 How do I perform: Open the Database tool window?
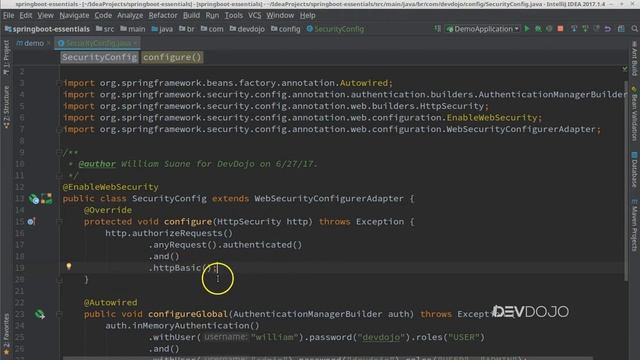tap(634, 170)
